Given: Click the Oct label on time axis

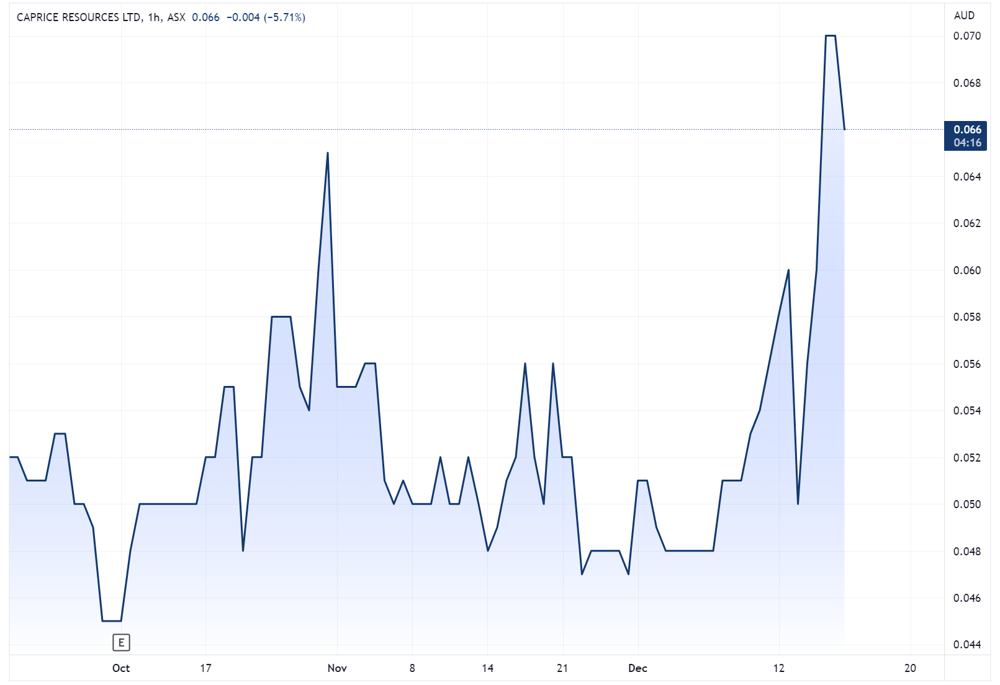Looking at the screenshot, I should tap(121, 668).
